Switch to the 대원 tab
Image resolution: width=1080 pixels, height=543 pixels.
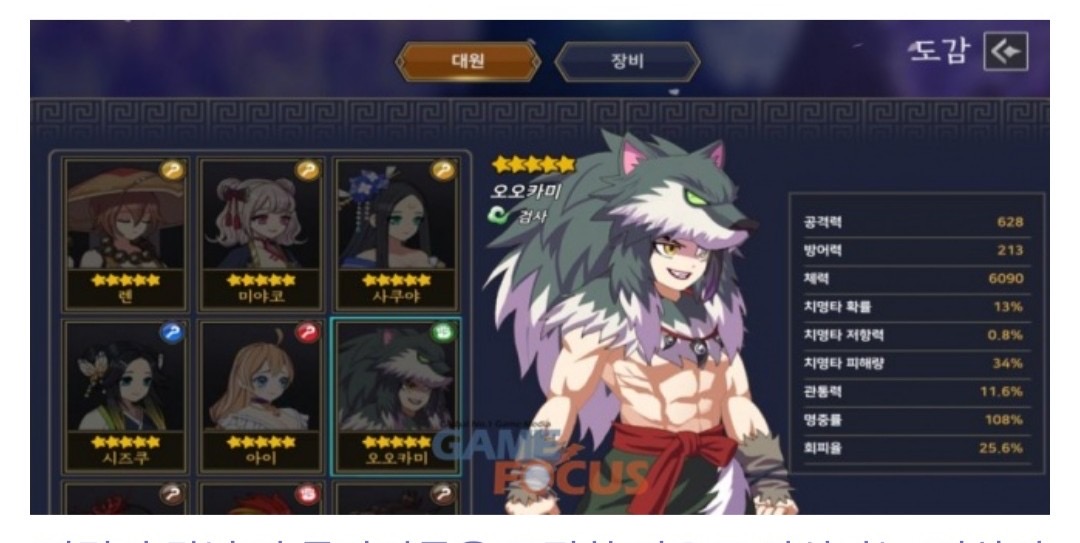point(468,61)
